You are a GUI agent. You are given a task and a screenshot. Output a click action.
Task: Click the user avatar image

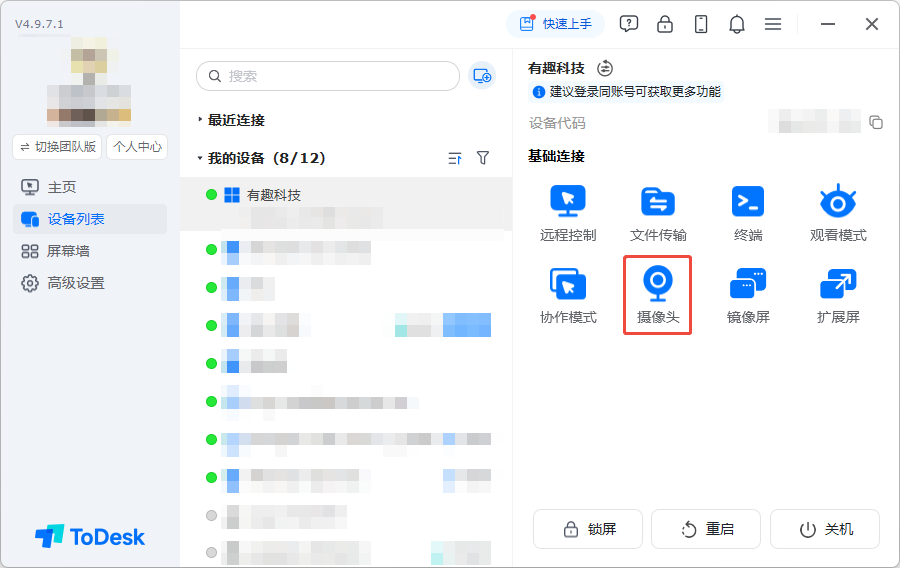tap(89, 81)
